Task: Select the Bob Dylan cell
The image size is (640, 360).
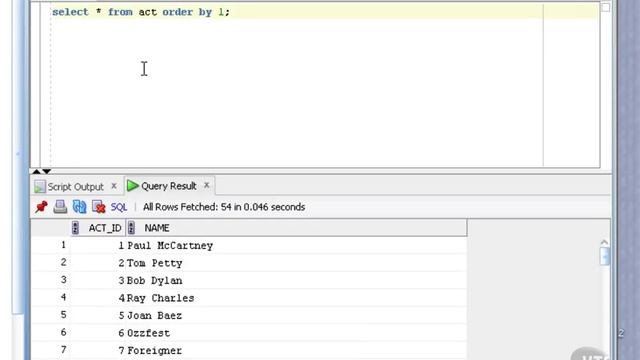Action: (296, 281)
